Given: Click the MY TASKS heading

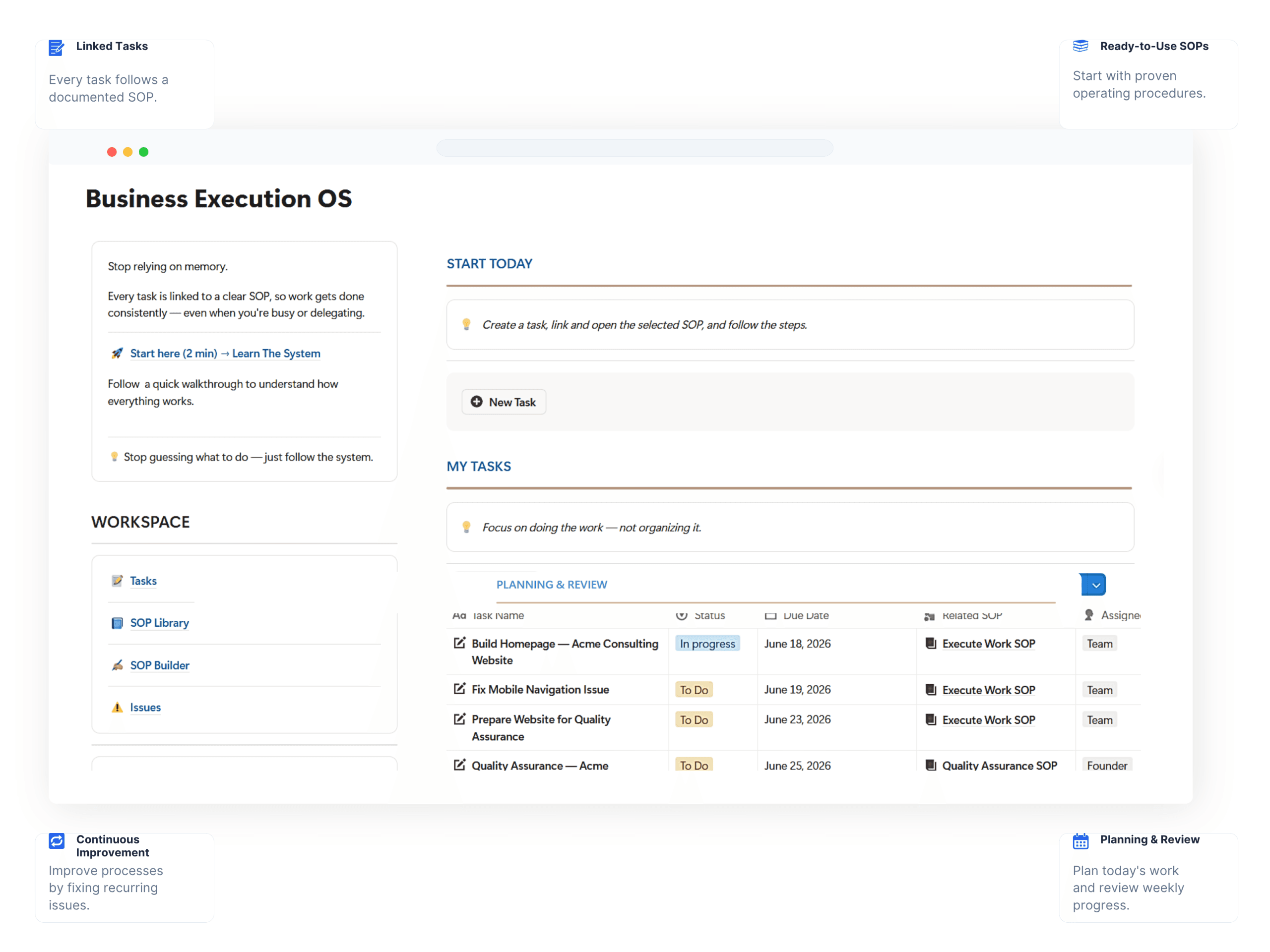Looking at the screenshot, I should click(x=479, y=467).
